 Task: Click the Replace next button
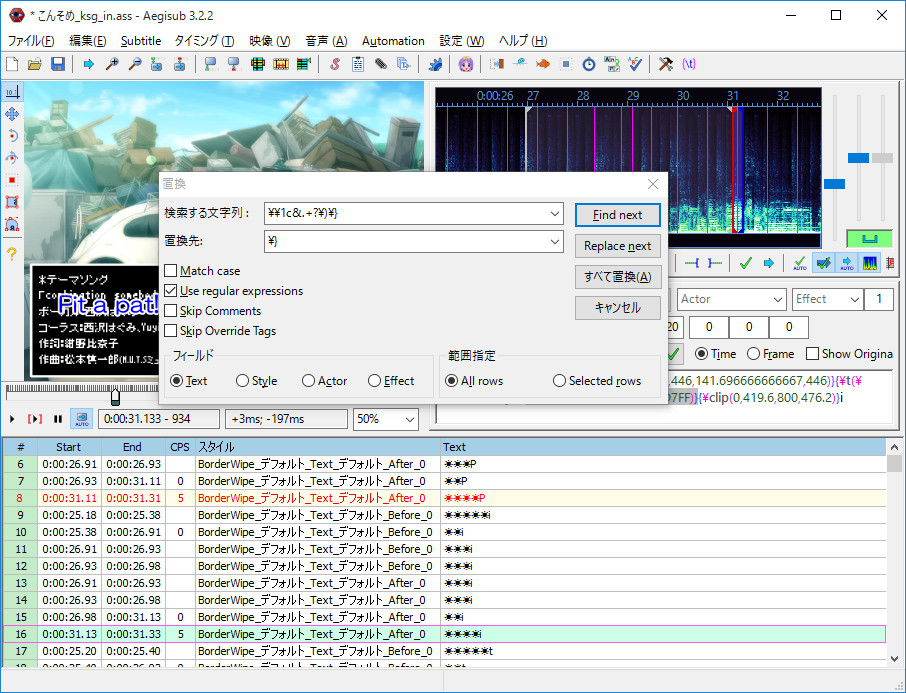[x=618, y=246]
